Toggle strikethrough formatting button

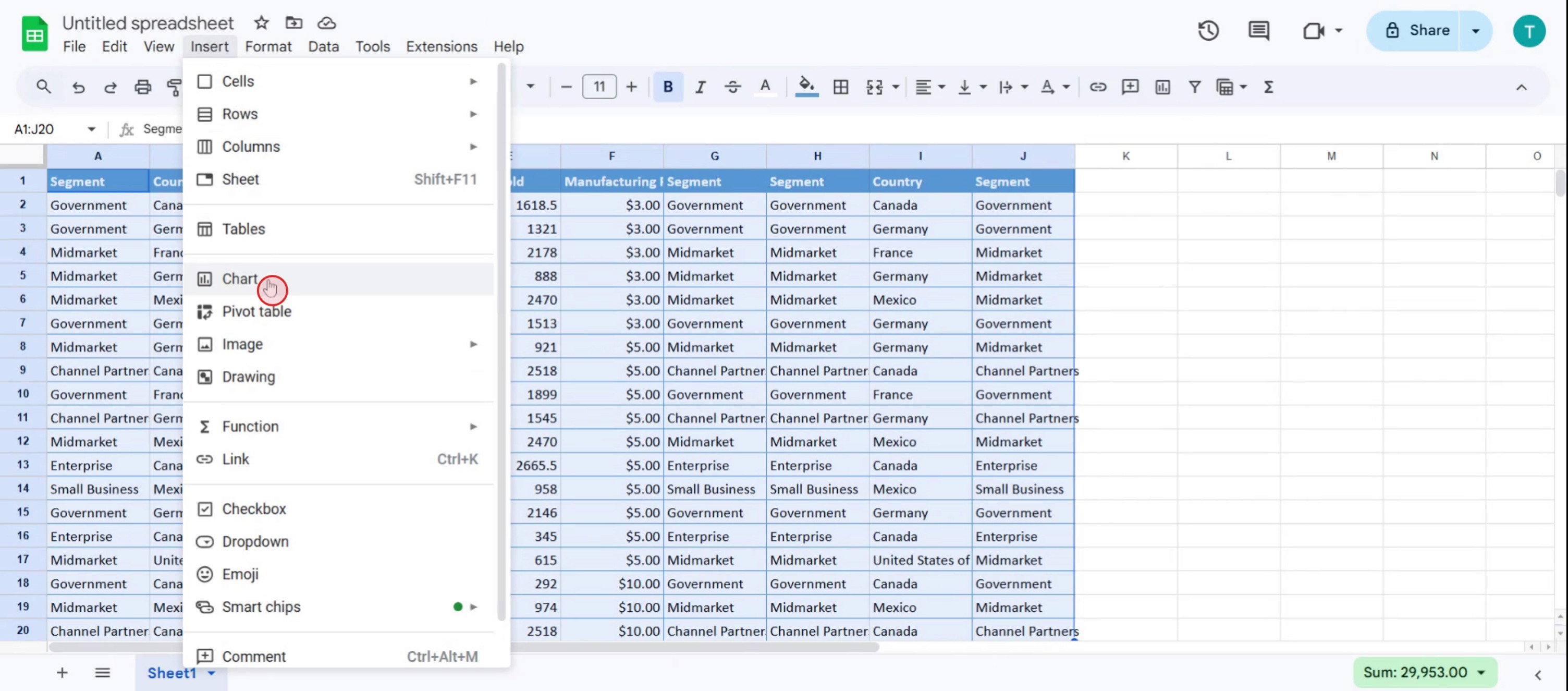click(732, 87)
